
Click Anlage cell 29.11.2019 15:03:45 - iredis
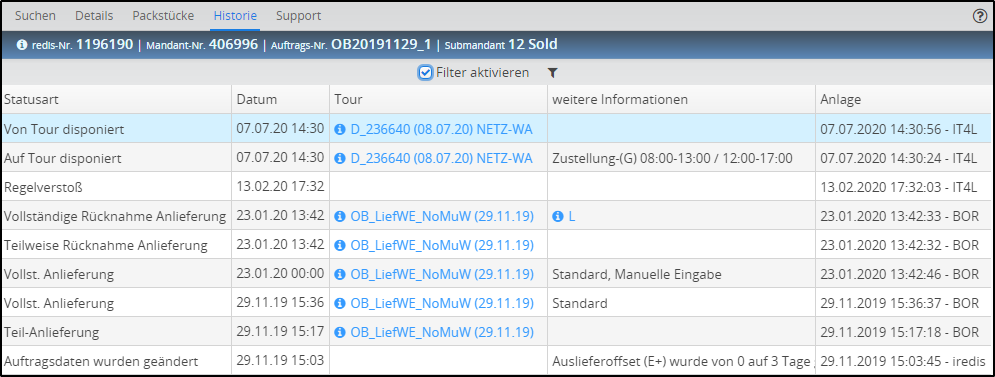tap(904, 361)
